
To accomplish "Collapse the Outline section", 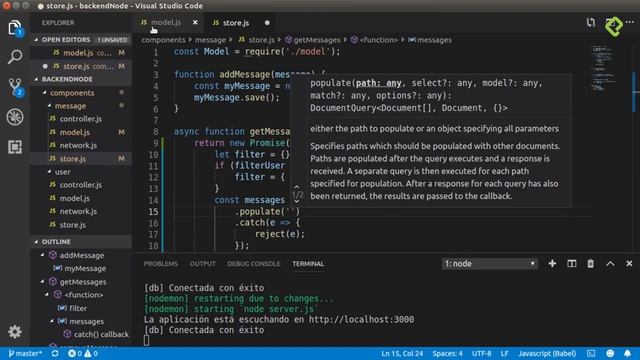I will click(x=36, y=242).
